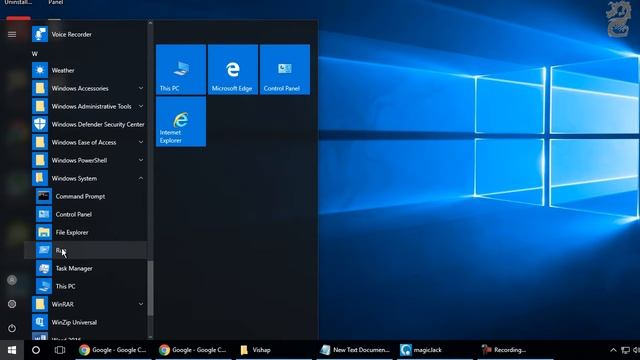Click the Windows System folder label

tap(74, 178)
